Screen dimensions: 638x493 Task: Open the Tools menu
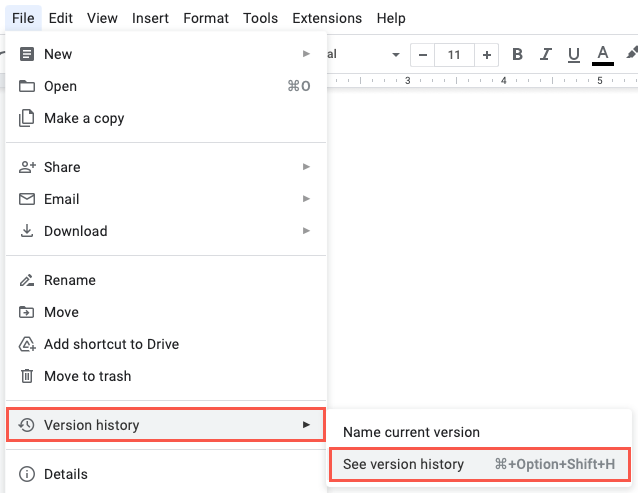tap(260, 18)
